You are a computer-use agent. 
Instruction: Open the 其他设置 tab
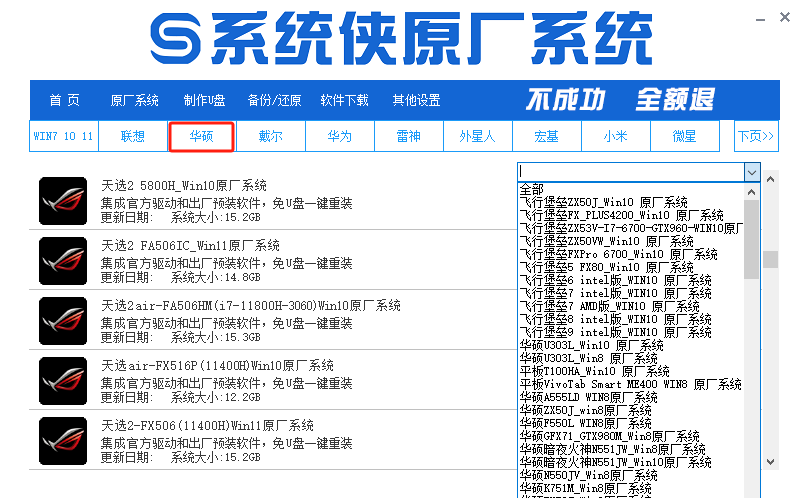tap(416, 100)
